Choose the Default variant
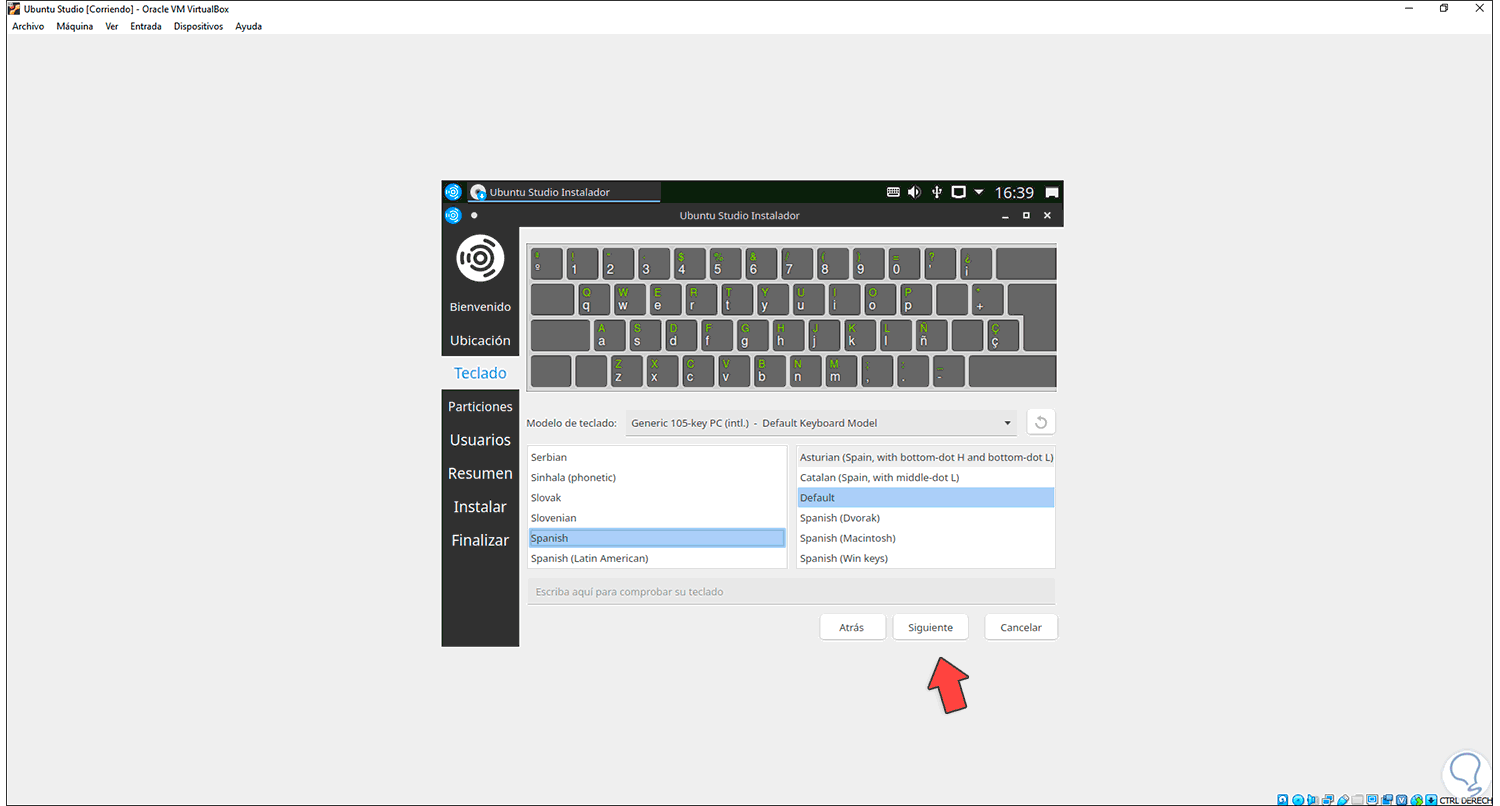The image size is (1500, 806). point(926,498)
